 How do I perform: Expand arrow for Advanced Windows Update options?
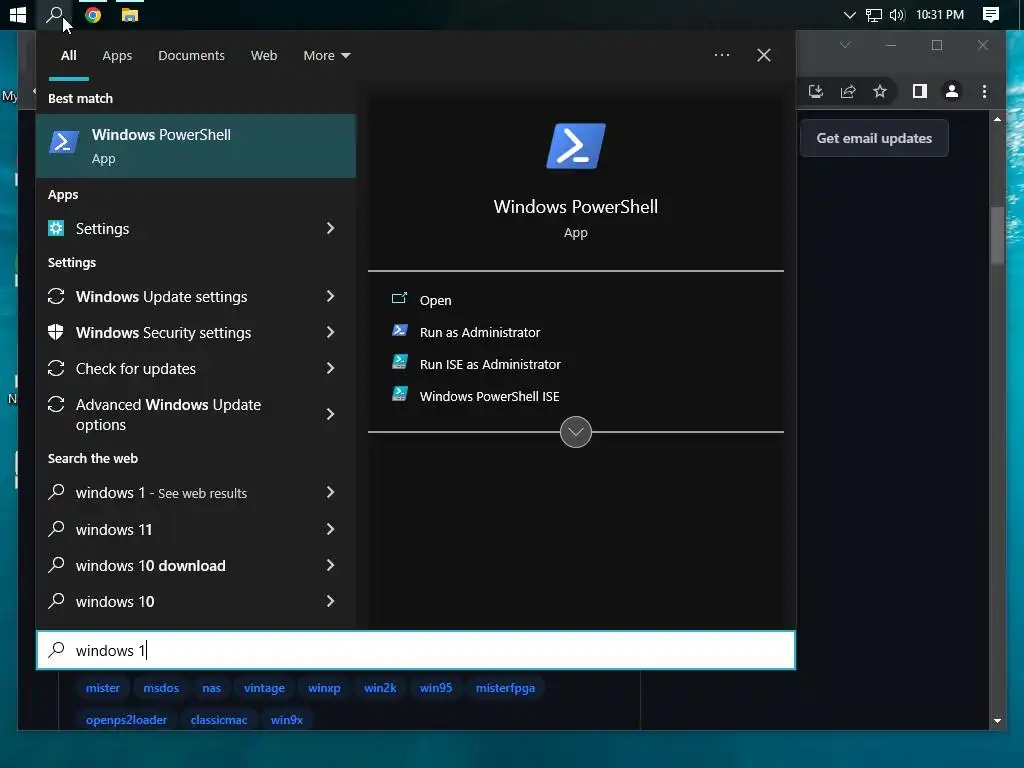point(330,414)
